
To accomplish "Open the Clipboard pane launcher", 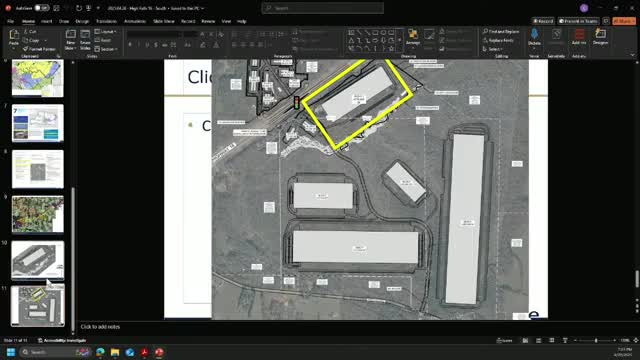I will [x=58, y=56].
